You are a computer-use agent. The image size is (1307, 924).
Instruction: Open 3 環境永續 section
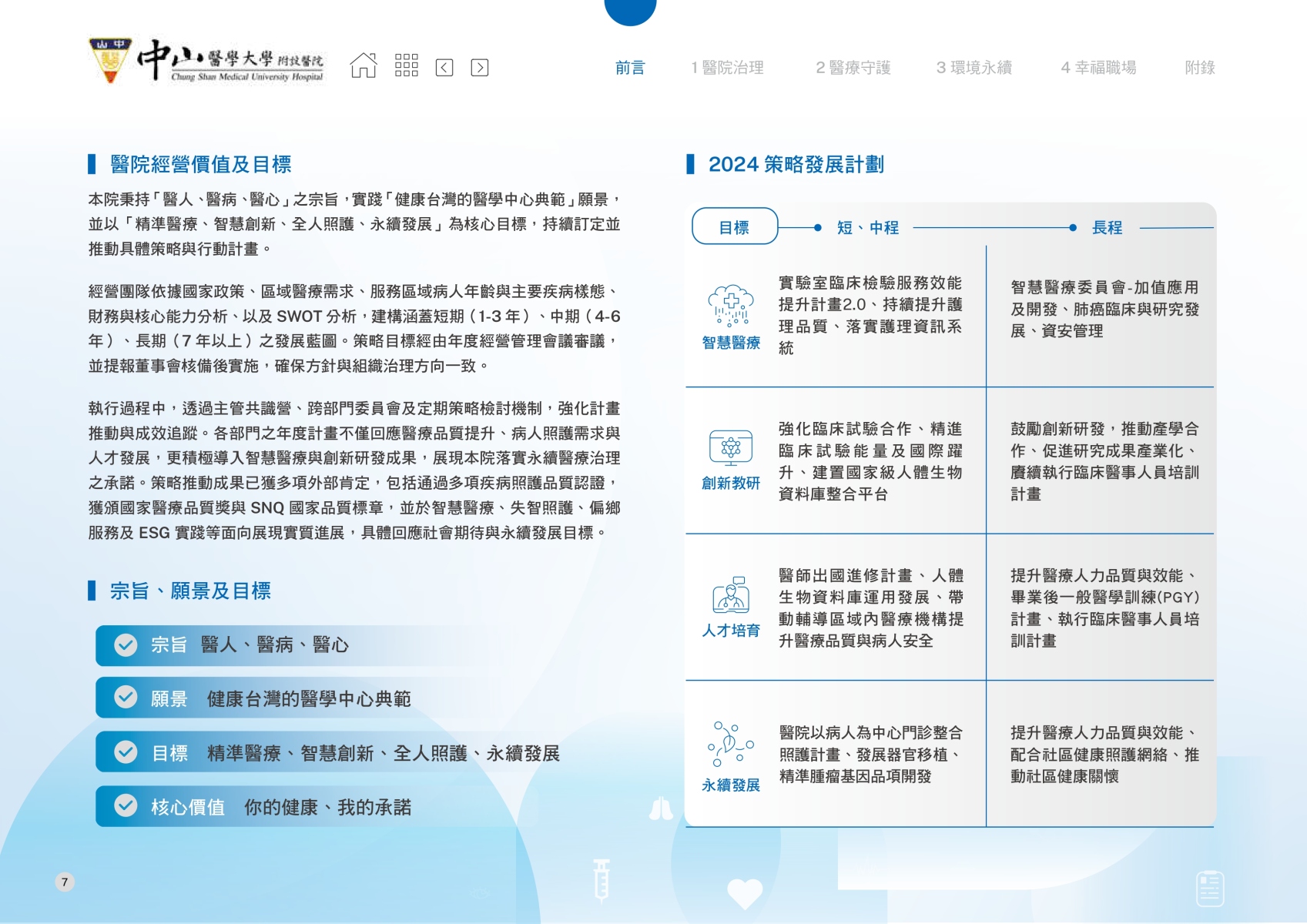pos(974,68)
